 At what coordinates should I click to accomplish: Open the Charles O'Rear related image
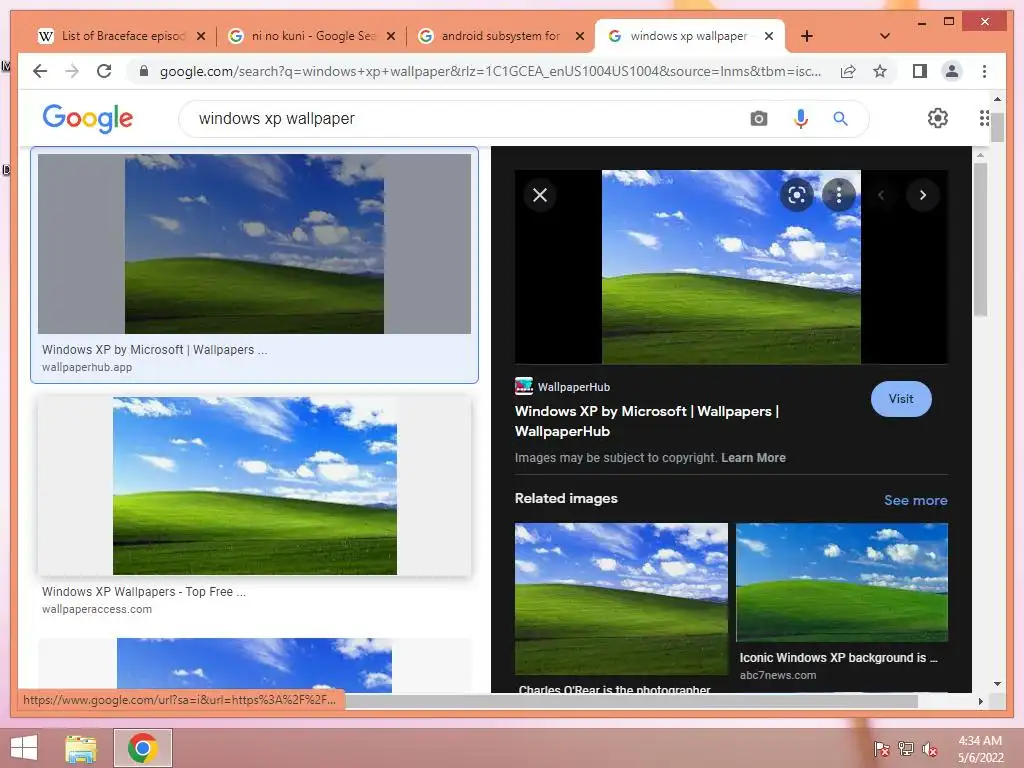[620, 599]
